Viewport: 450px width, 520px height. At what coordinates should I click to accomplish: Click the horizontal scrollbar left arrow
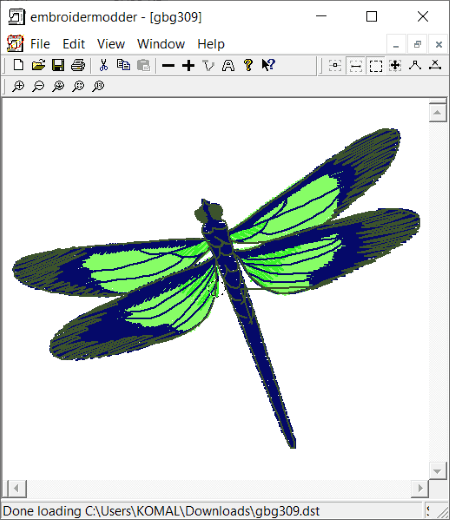(16, 489)
